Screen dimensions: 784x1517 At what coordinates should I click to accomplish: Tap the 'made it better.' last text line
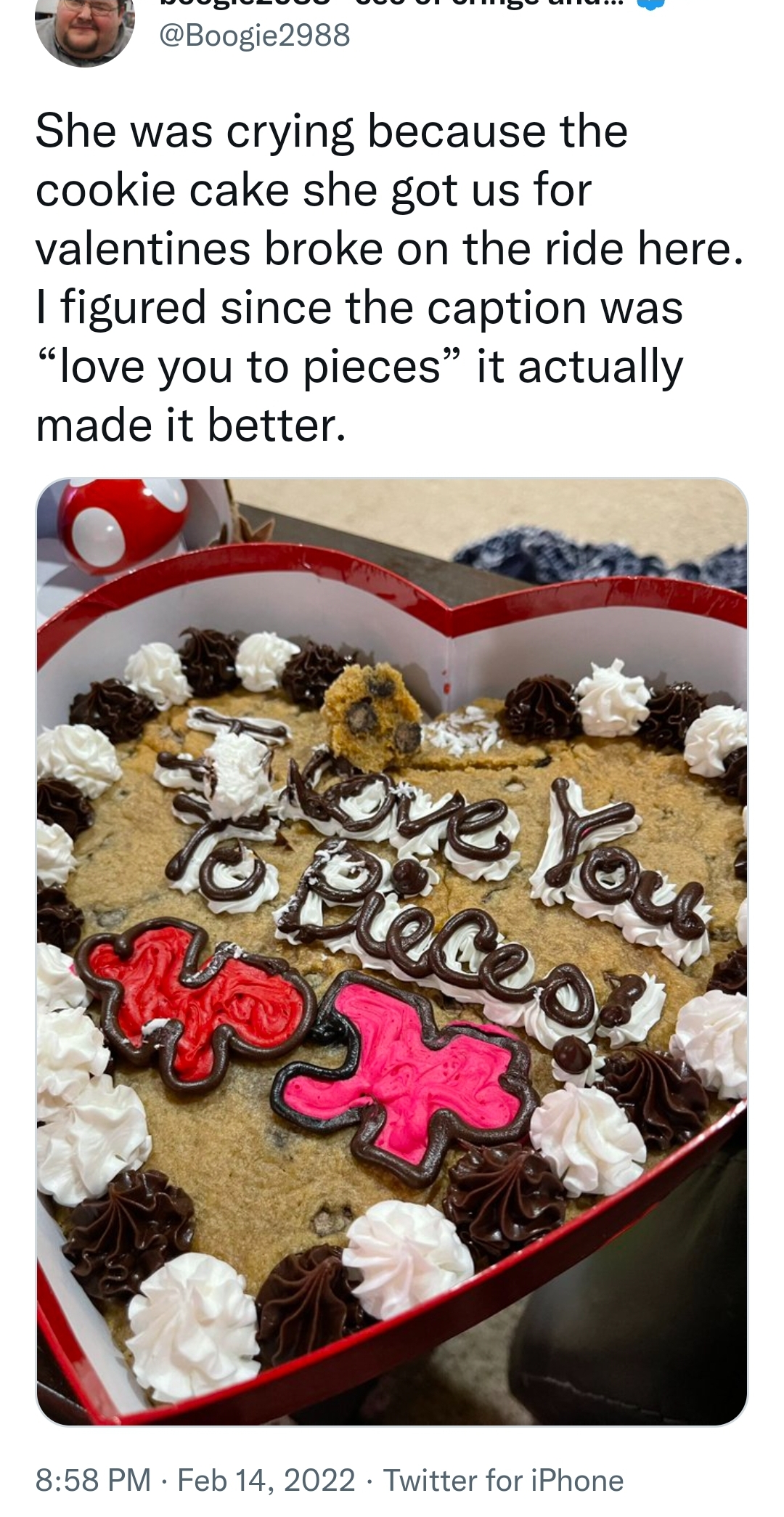point(192,425)
